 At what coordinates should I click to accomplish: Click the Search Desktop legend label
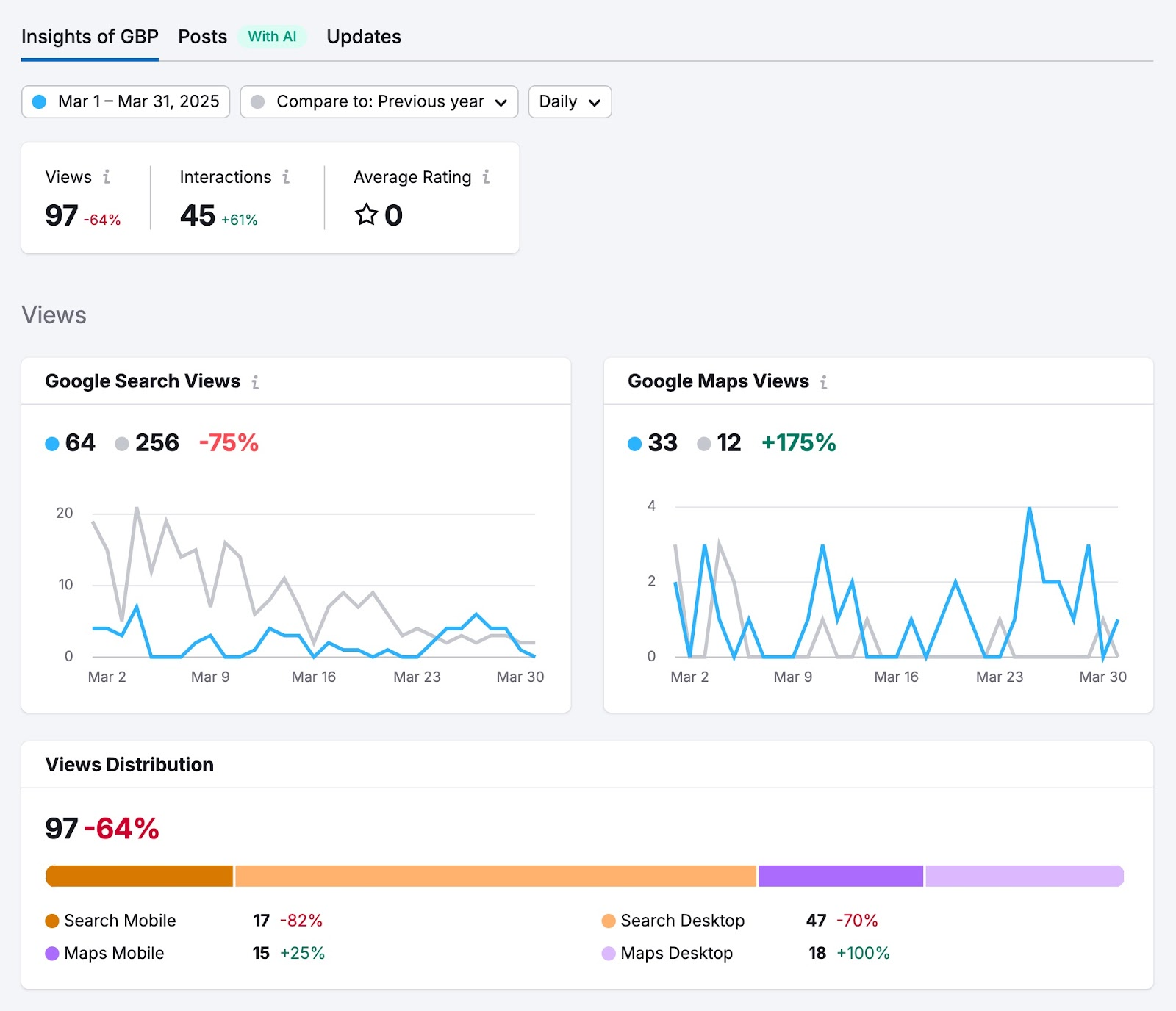pos(683,920)
